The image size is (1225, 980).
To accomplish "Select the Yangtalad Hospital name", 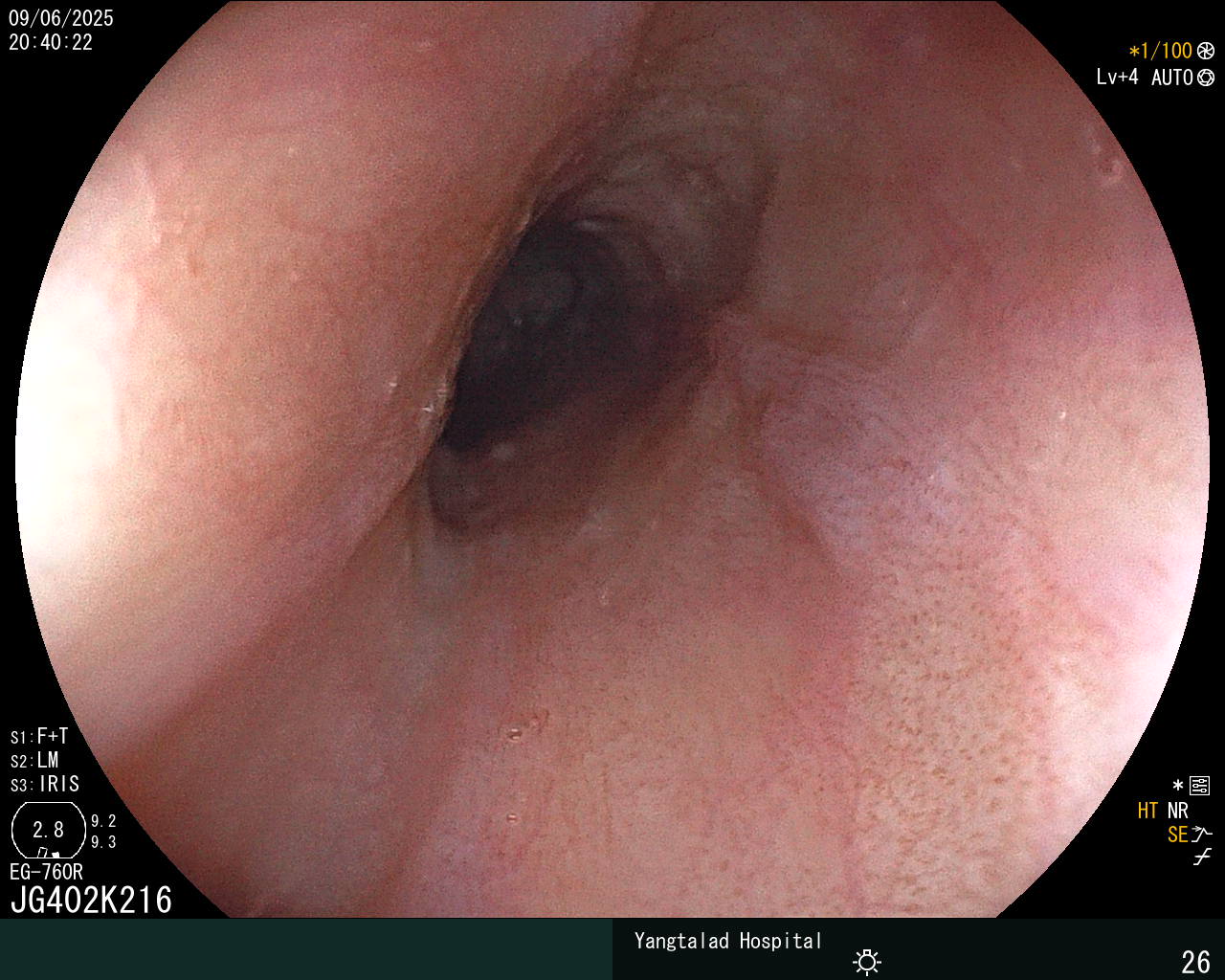I will pyautogui.click(x=728, y=941).
